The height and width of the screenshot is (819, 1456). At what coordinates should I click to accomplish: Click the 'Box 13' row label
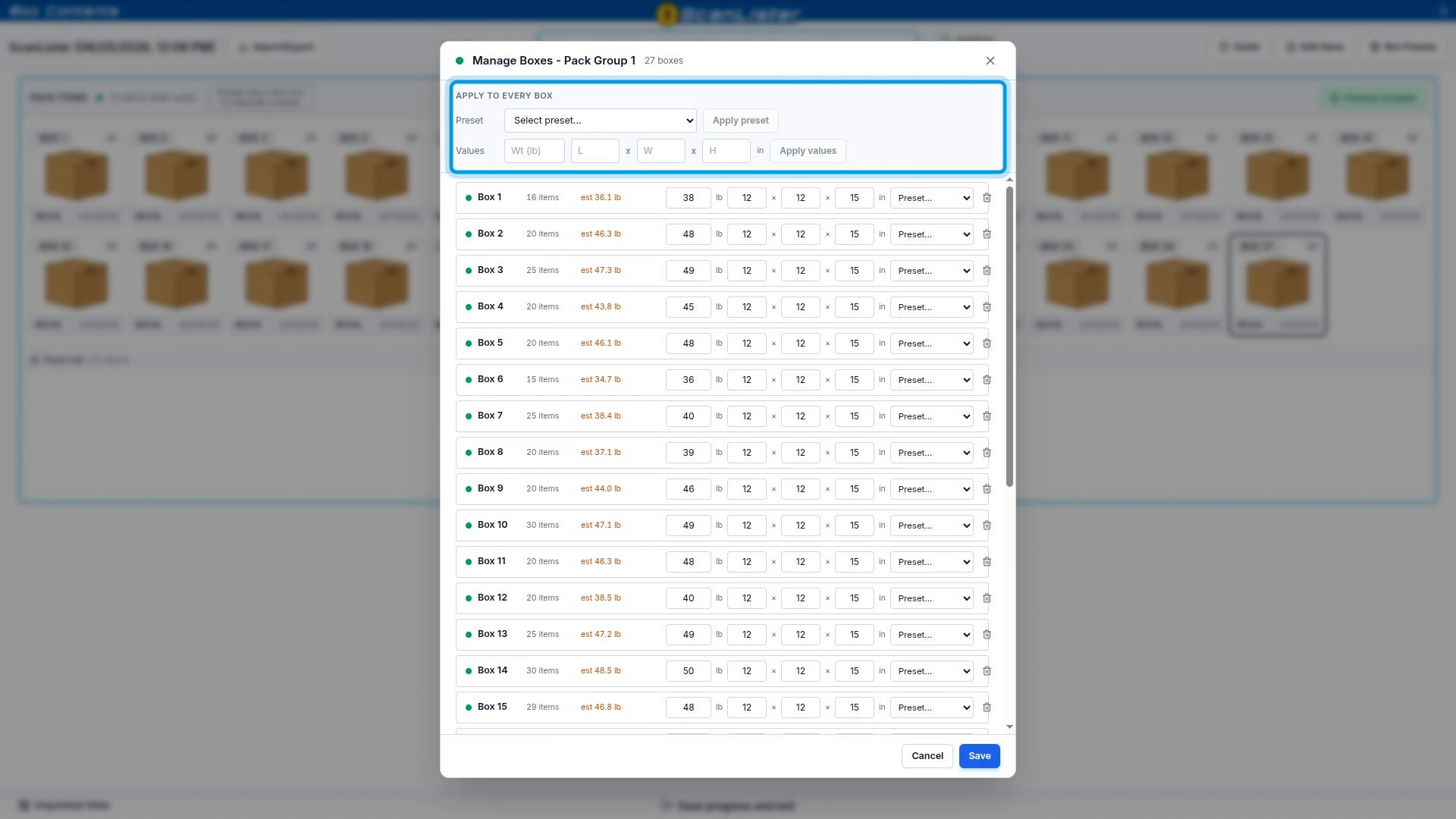click(x=492, y=634)
